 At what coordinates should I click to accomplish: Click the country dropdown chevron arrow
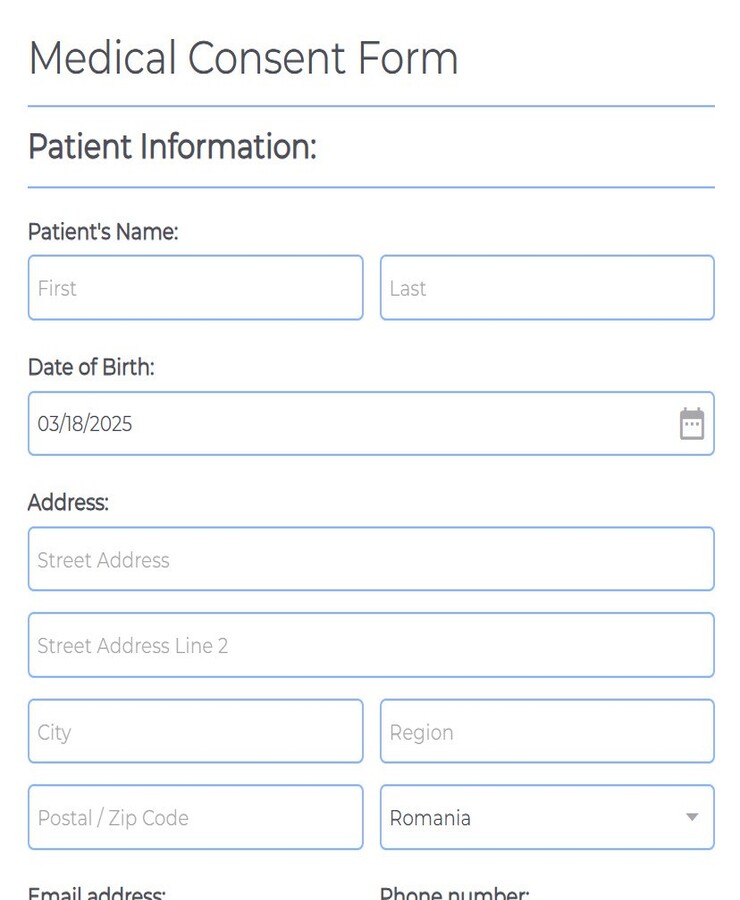click(x=691, y=818)
